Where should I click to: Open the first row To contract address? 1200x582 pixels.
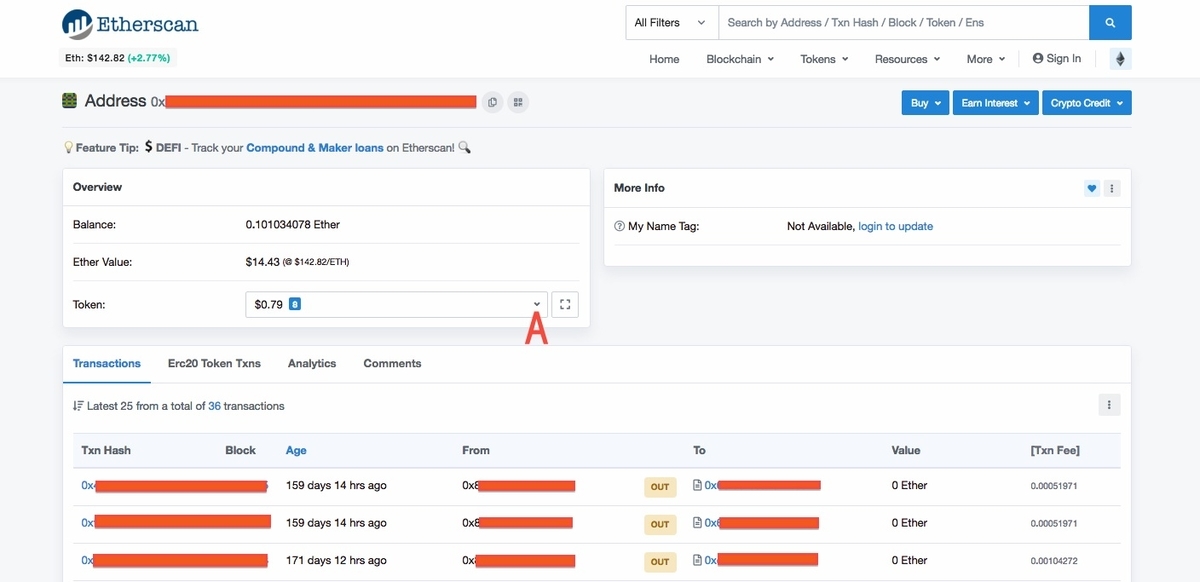763,486
